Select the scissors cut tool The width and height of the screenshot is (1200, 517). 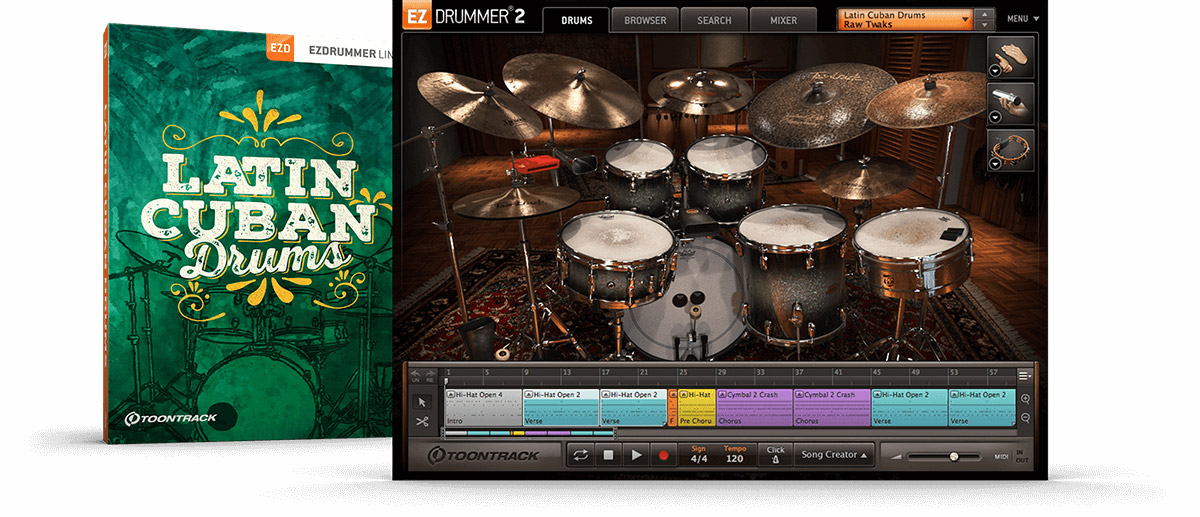[422, 422]
